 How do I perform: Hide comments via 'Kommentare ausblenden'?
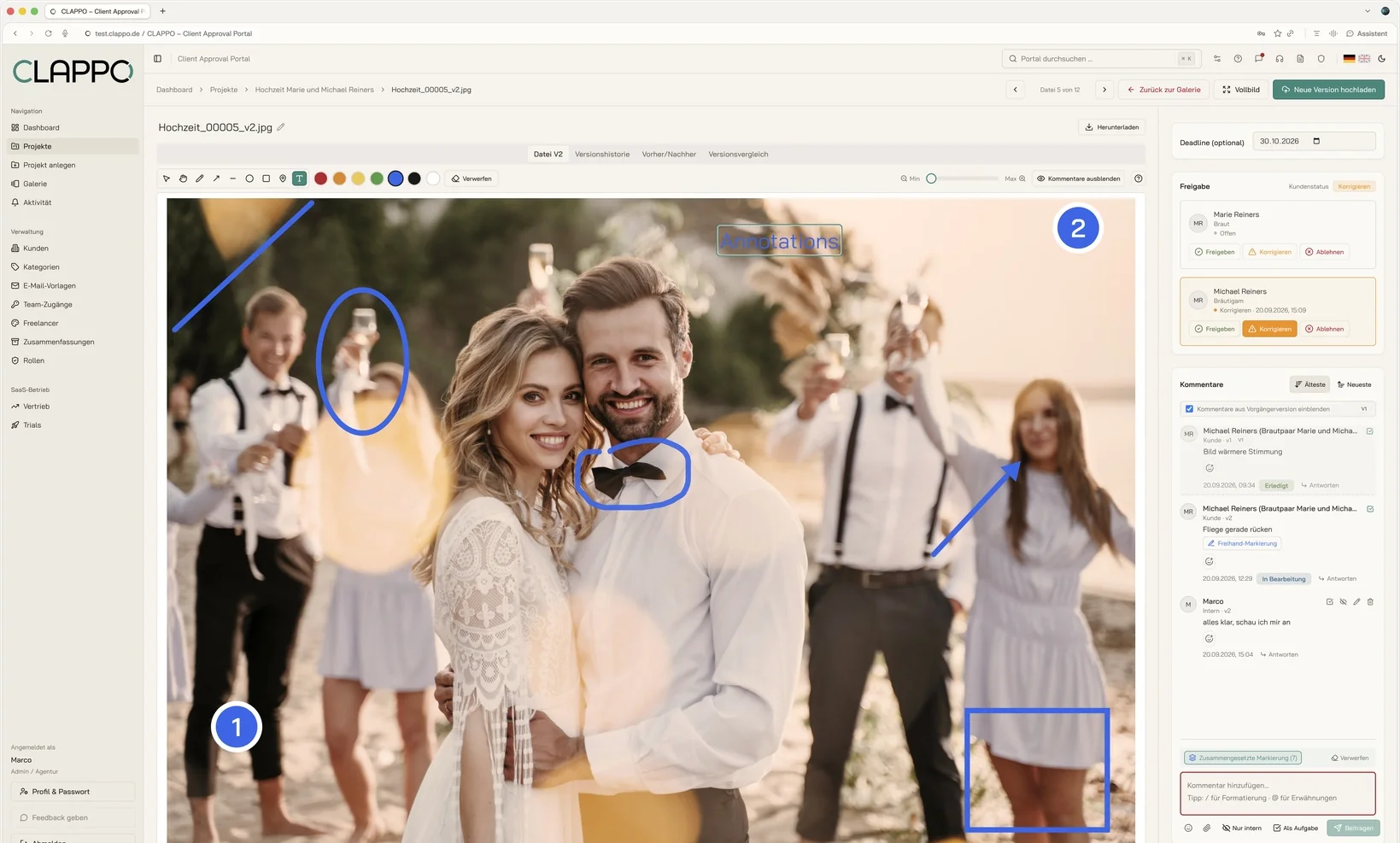(1079, 179)
